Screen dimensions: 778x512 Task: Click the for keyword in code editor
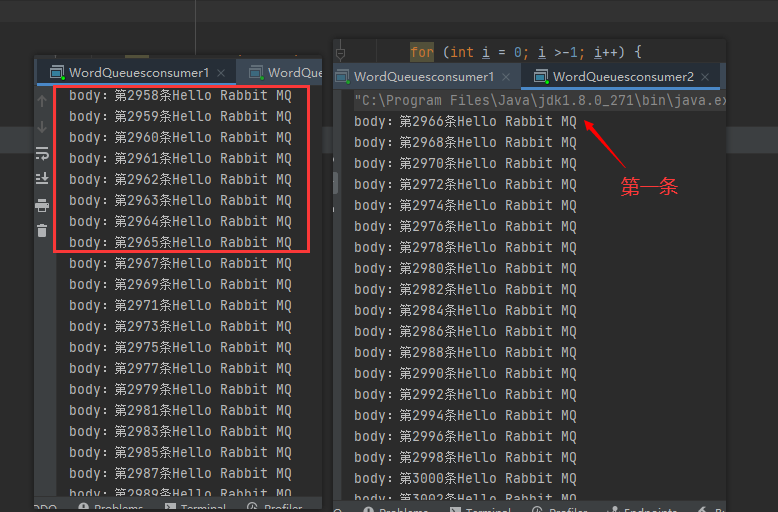tap(421, 51)
